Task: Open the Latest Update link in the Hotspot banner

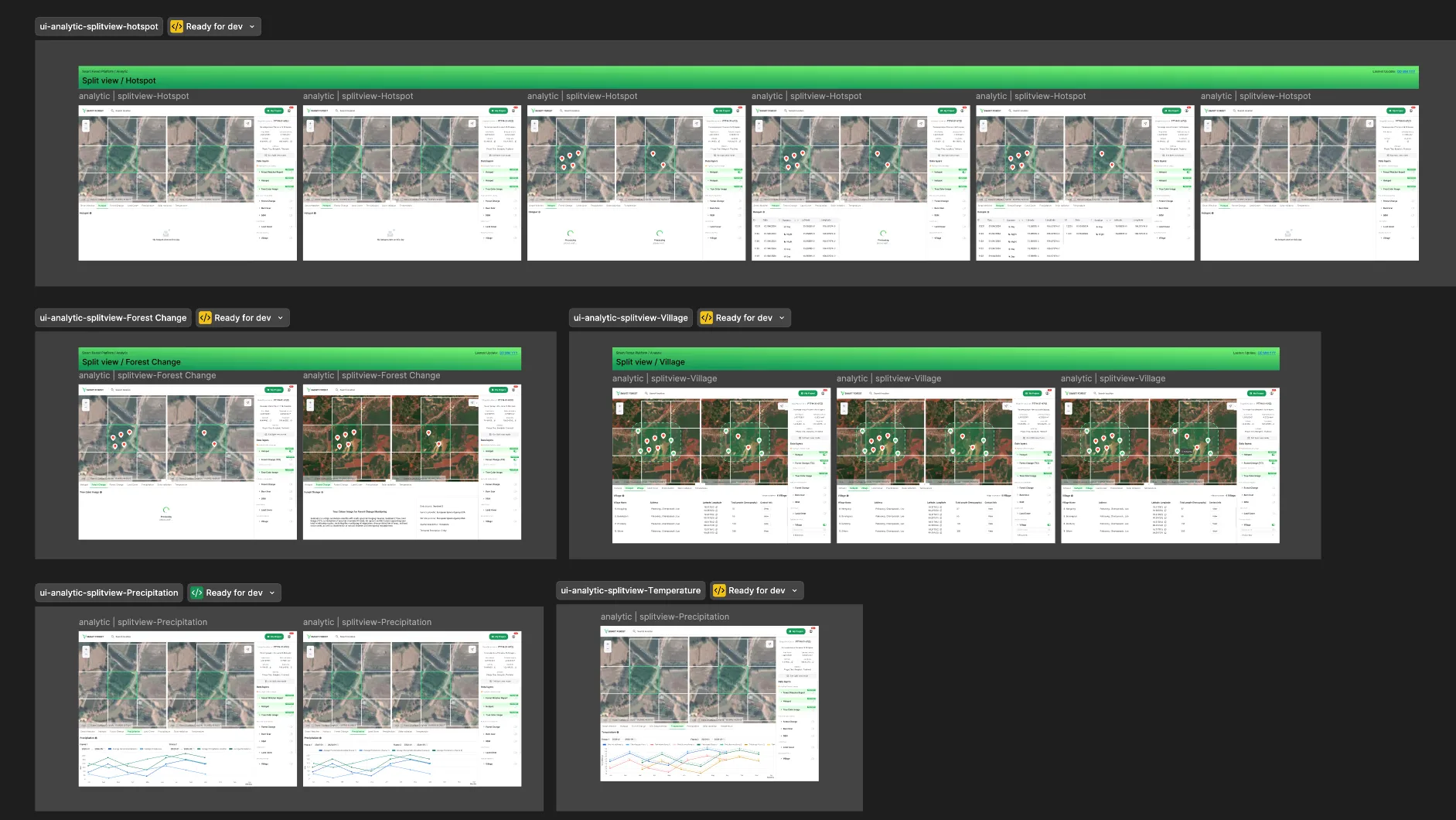Action: 1405,71
